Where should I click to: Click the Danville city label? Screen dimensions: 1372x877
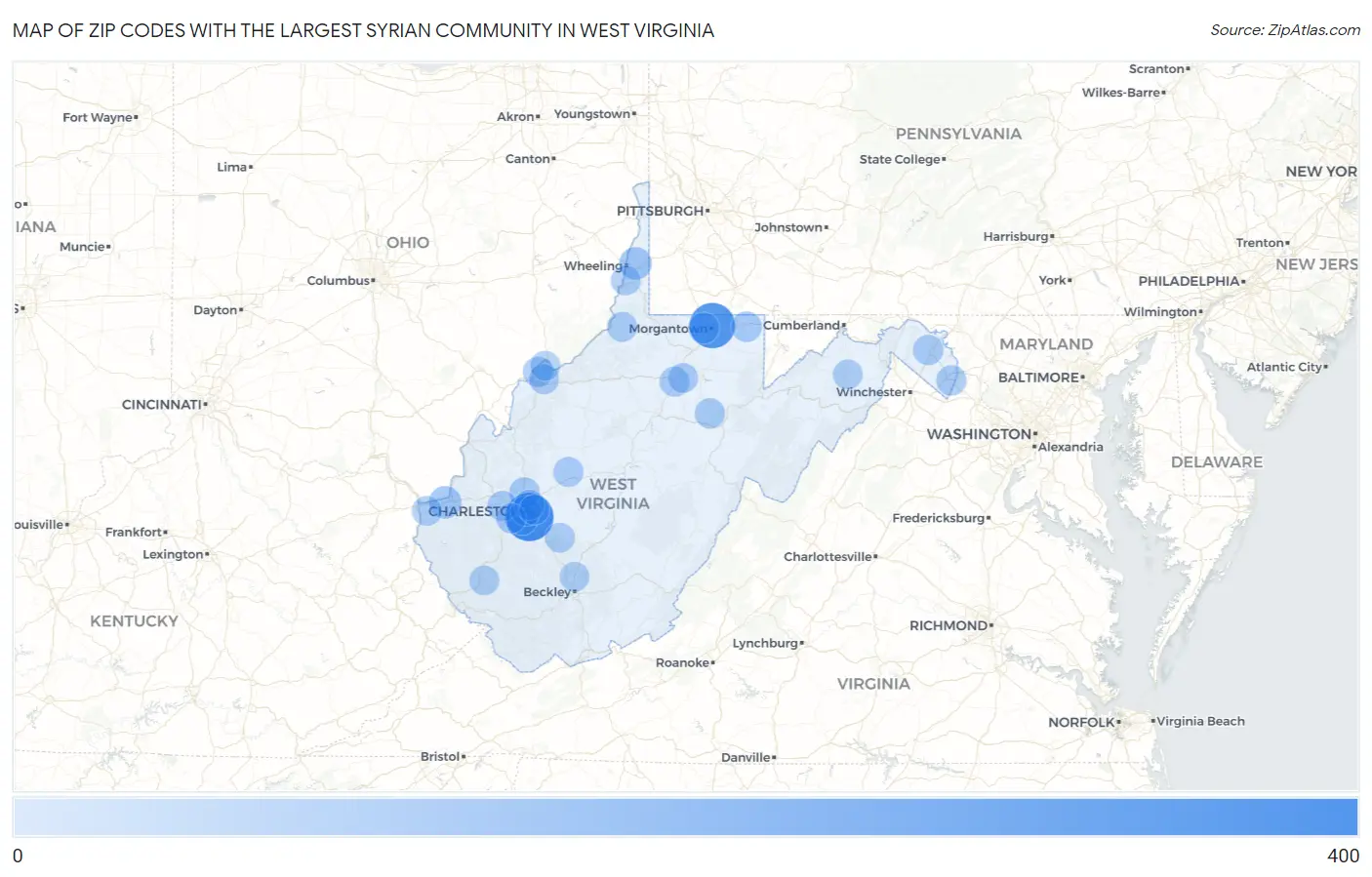[746, 757]
